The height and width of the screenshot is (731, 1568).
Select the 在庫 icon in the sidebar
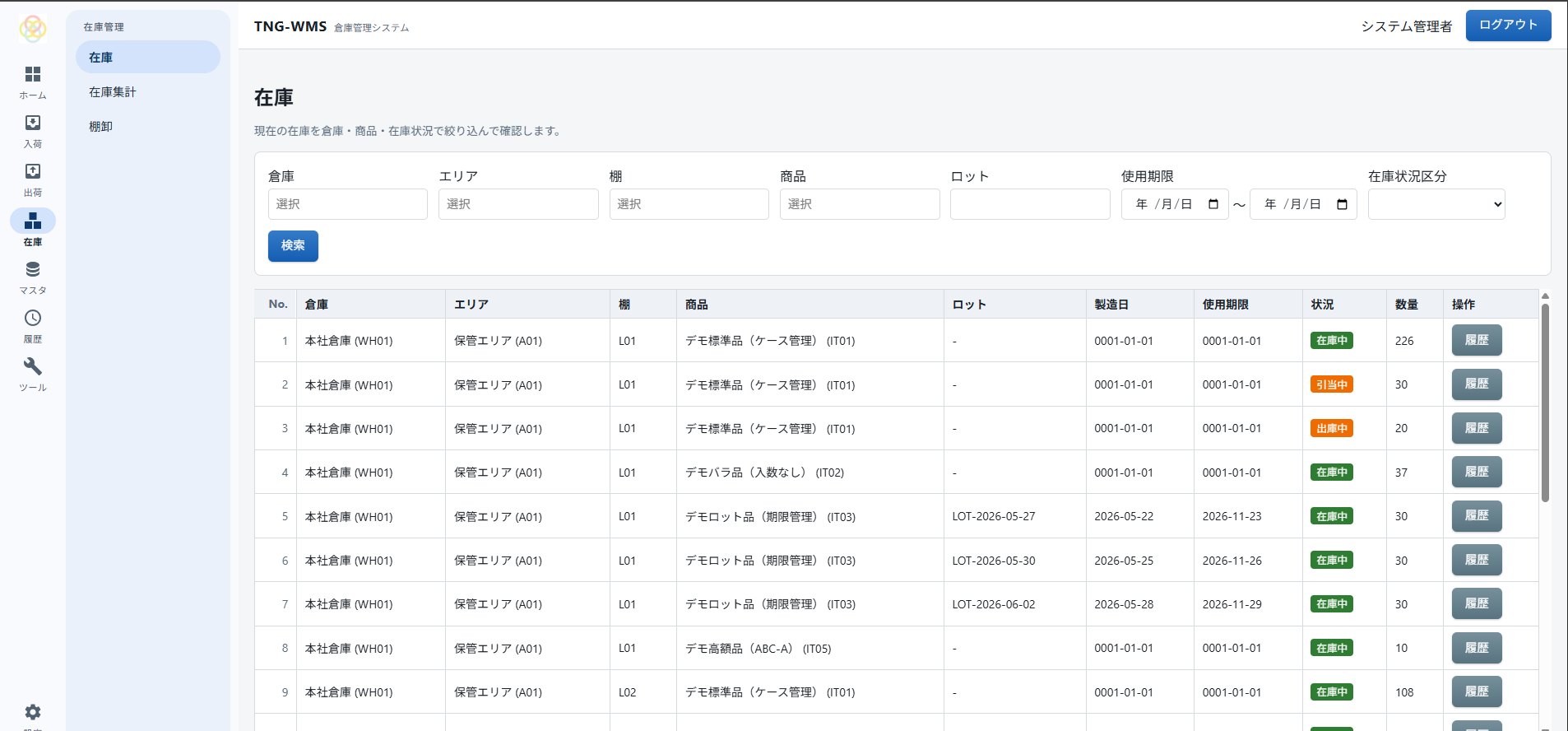pyautogui.click(x=33, y=228)
